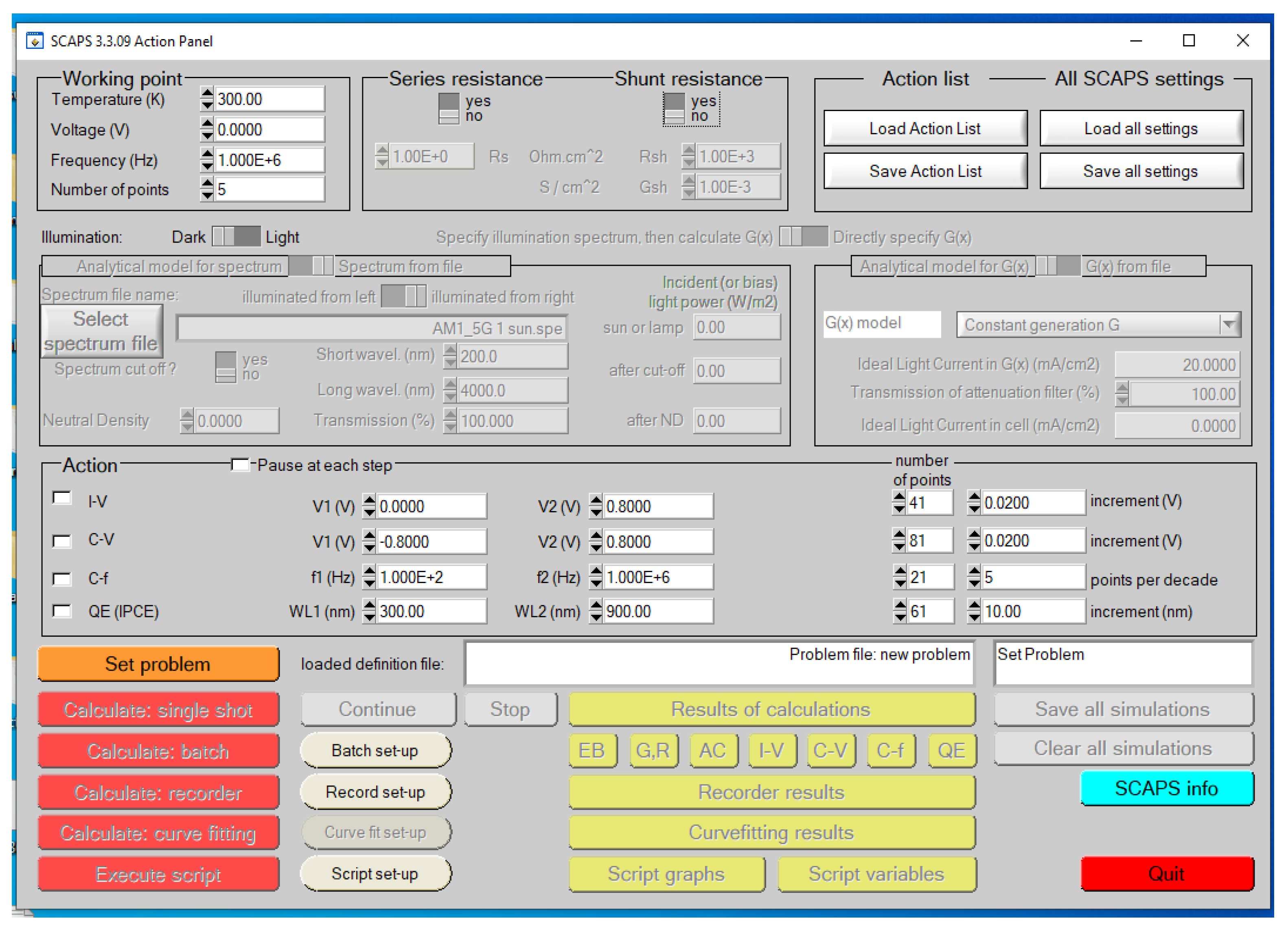Click the Voltage (V) input field
Viewport: 1288px width, 931px height.
[269, 129]
